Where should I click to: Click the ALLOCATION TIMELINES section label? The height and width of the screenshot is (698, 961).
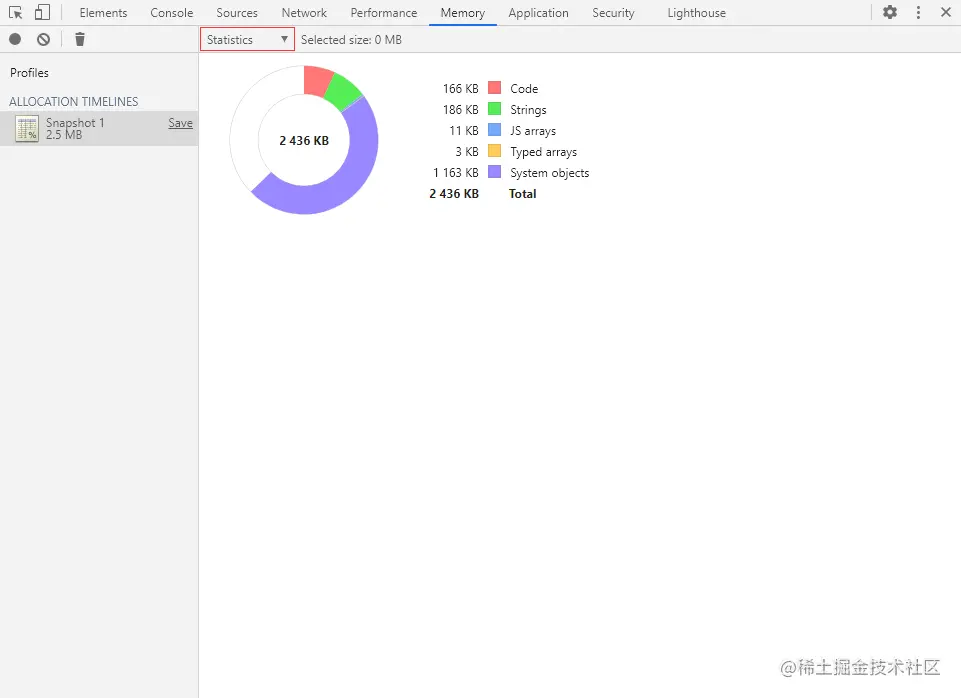point(74,101)
